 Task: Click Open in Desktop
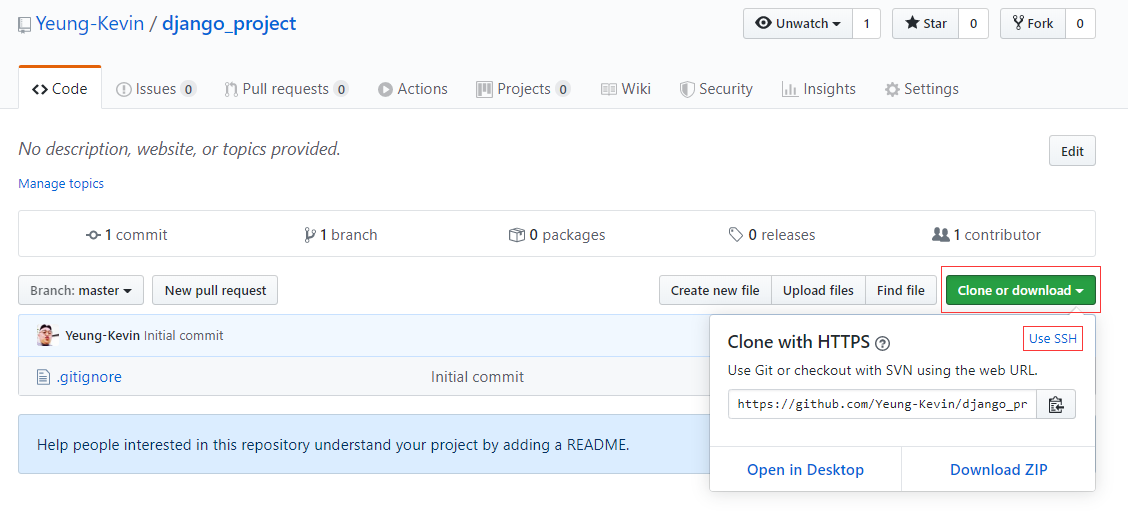(x=806, y=470)
